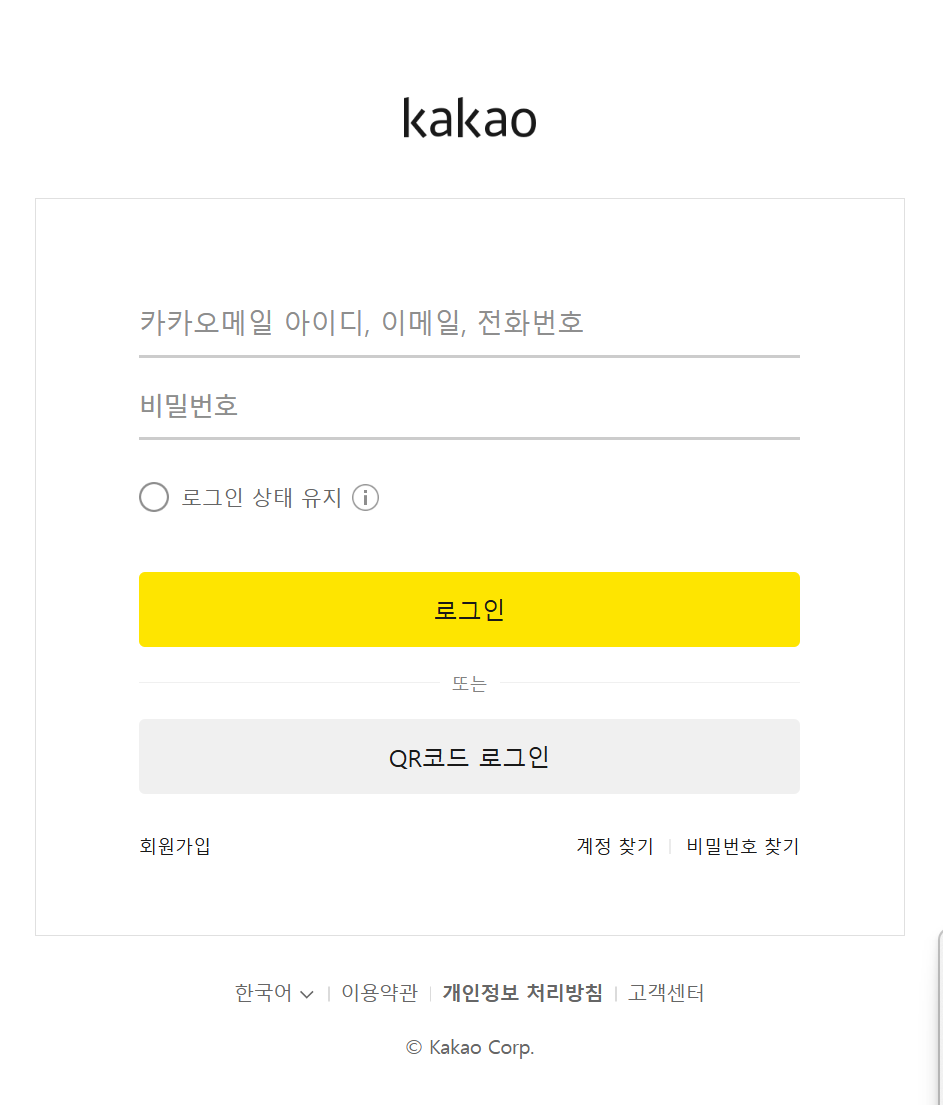Open the bold 개인정보 처리방침 link
The height and width of the screenshot is (1105, 943).
[x=522, y=993]
